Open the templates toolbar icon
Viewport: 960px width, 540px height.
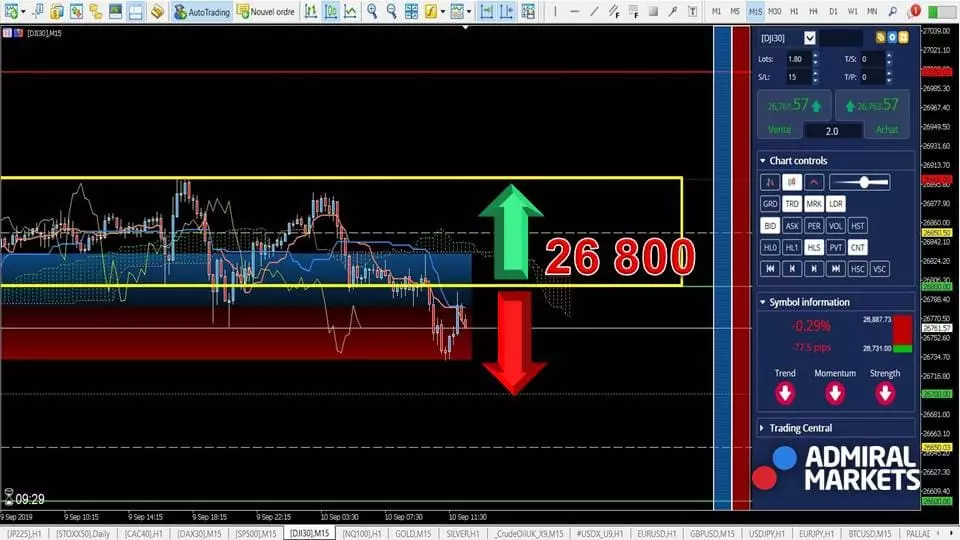click(x=457, y=11)
